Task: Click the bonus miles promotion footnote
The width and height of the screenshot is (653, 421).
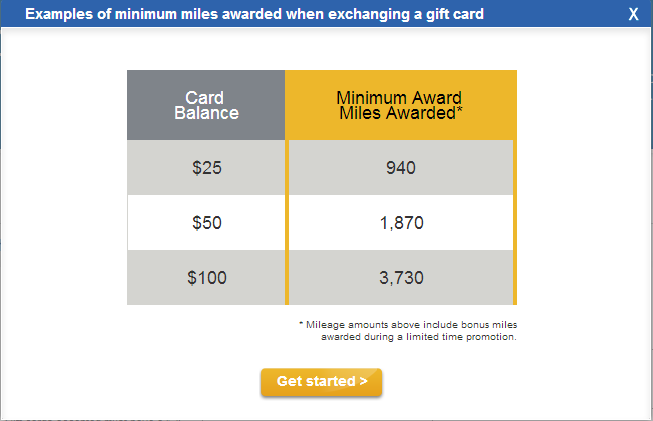Action: pos(408,331)
